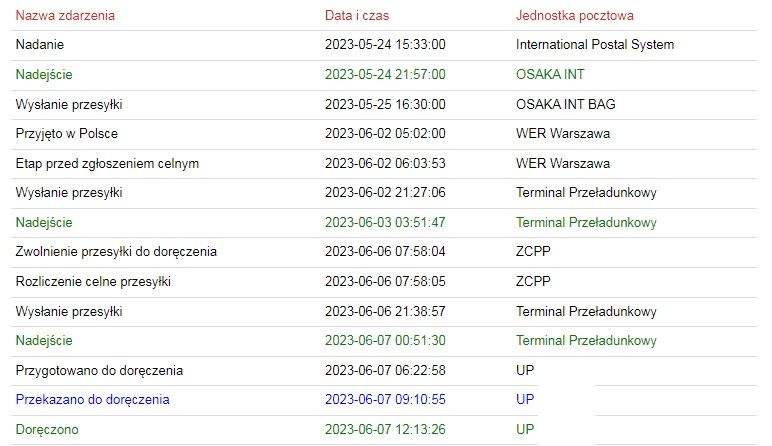772x446 pixels.
Task: Click the 'Nadejście' event dated 2023-06-03
Action: 44,223
